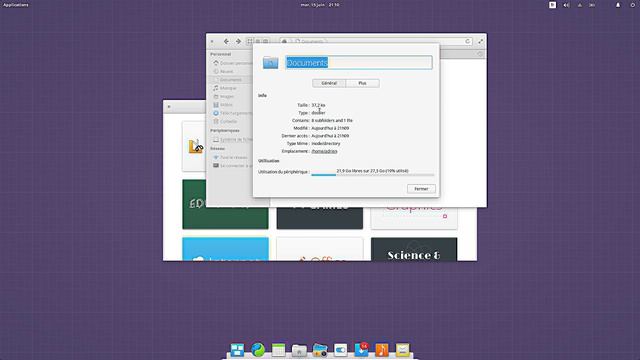Switch to the Plus tab
Image resolution: width=640 pixels, height=360 pixels.
point(362,83)
